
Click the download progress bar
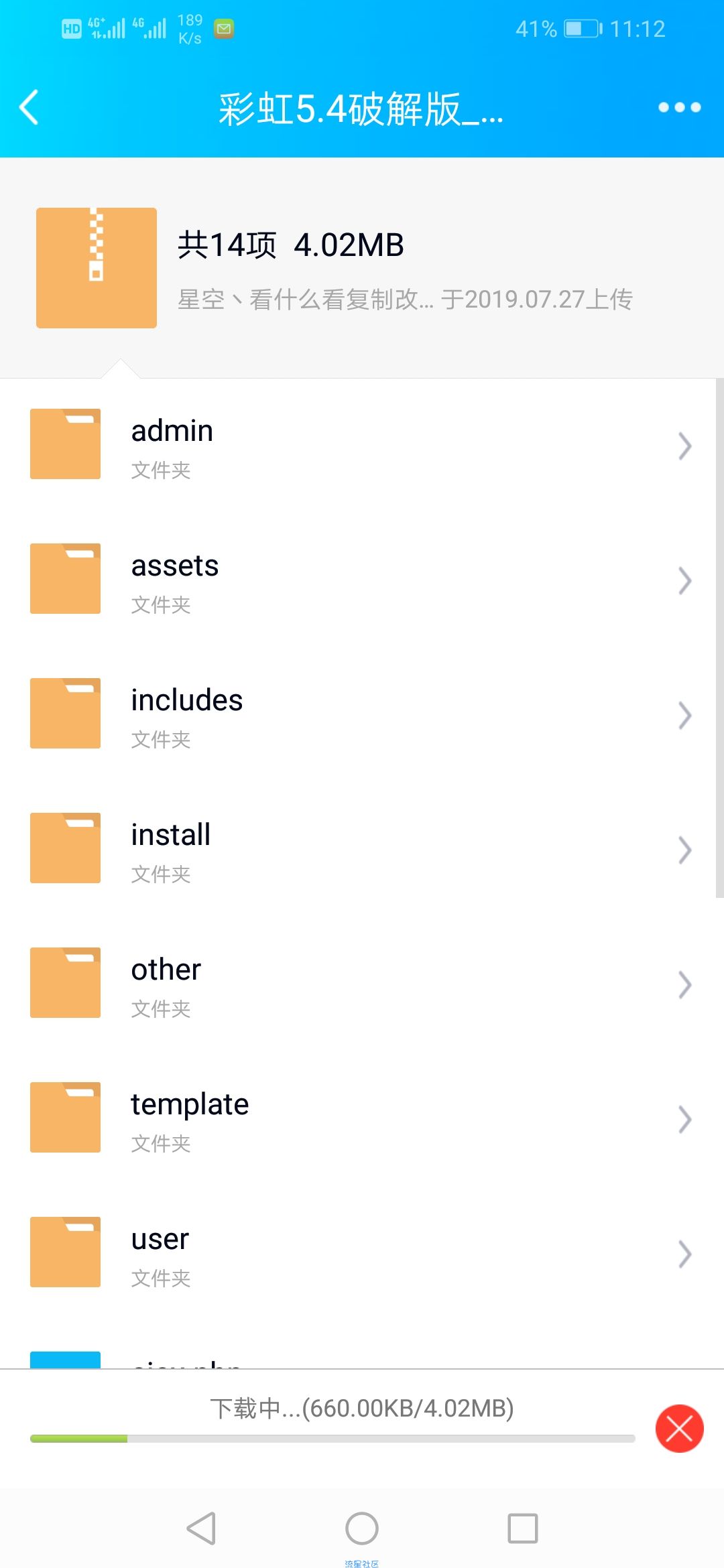[333, 1439]
